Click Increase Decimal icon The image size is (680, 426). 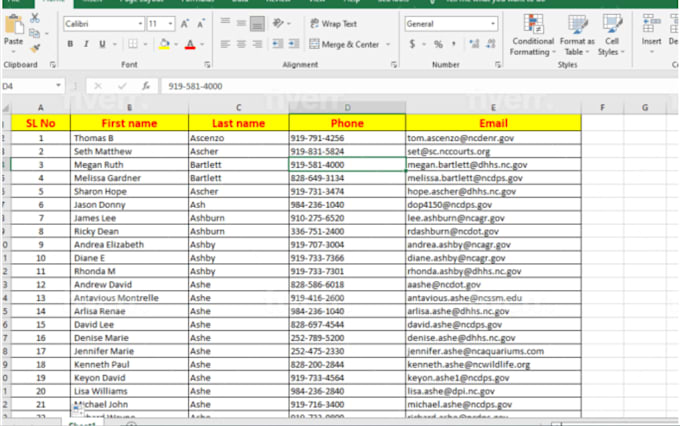tap(474, 44)
